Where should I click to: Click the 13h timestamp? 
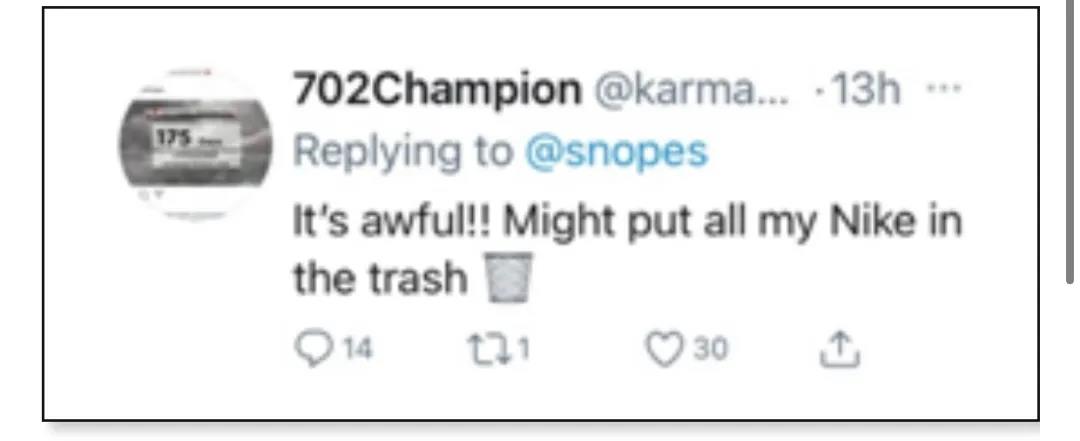866,93
